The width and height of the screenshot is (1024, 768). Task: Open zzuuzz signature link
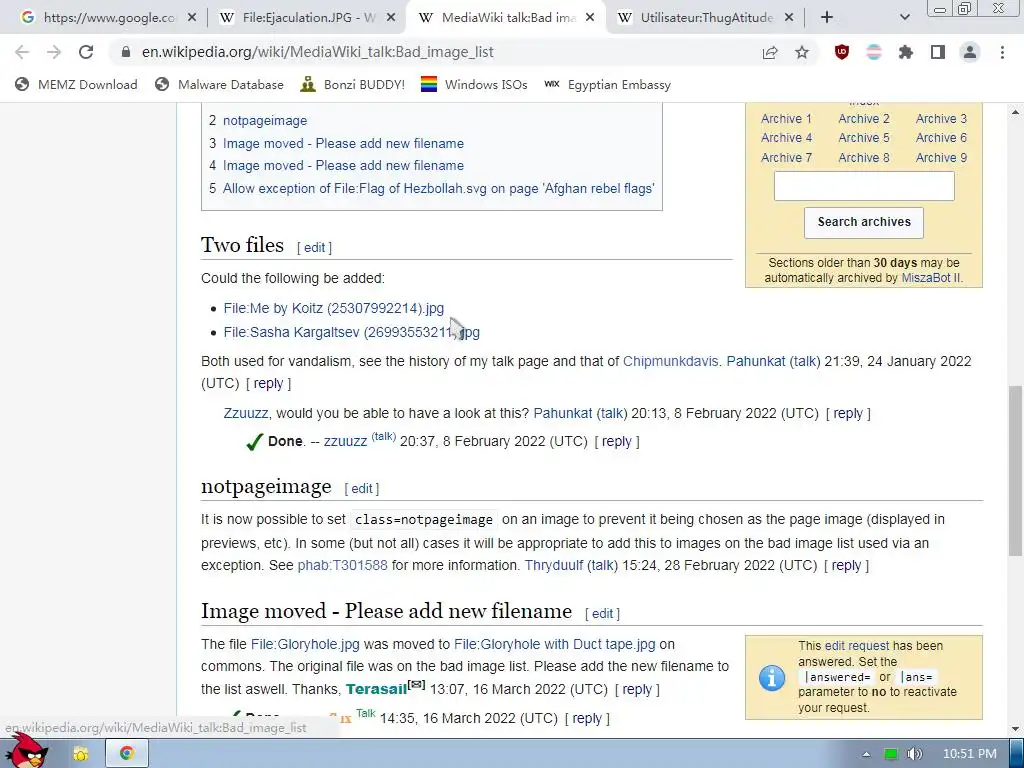(x=345, y=441)
